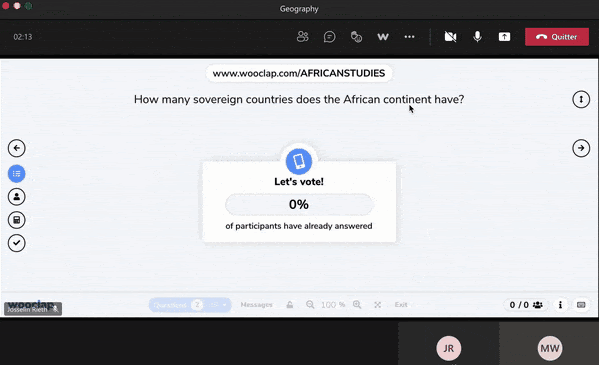
Task: Click the African continent question text
Action: 299,99
